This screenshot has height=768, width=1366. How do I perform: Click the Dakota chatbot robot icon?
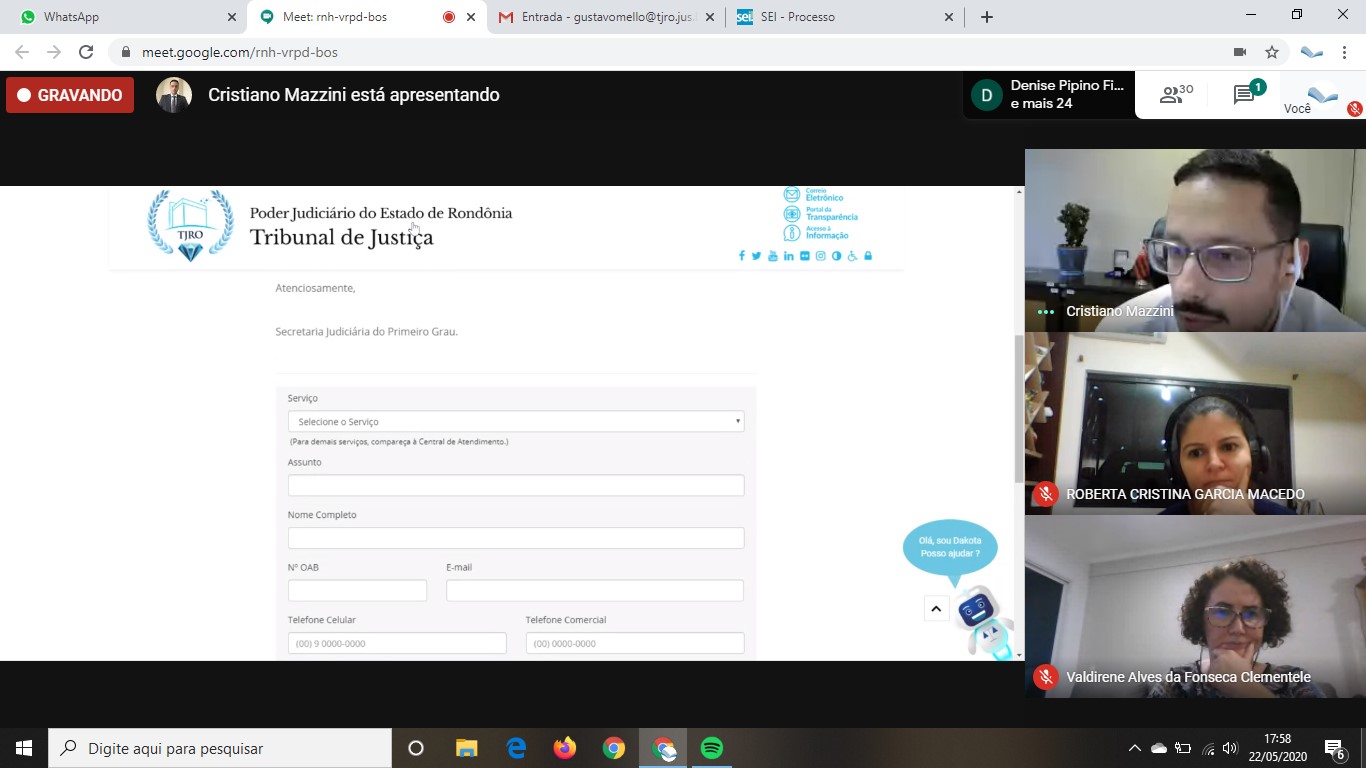click(x=978, y=617)
